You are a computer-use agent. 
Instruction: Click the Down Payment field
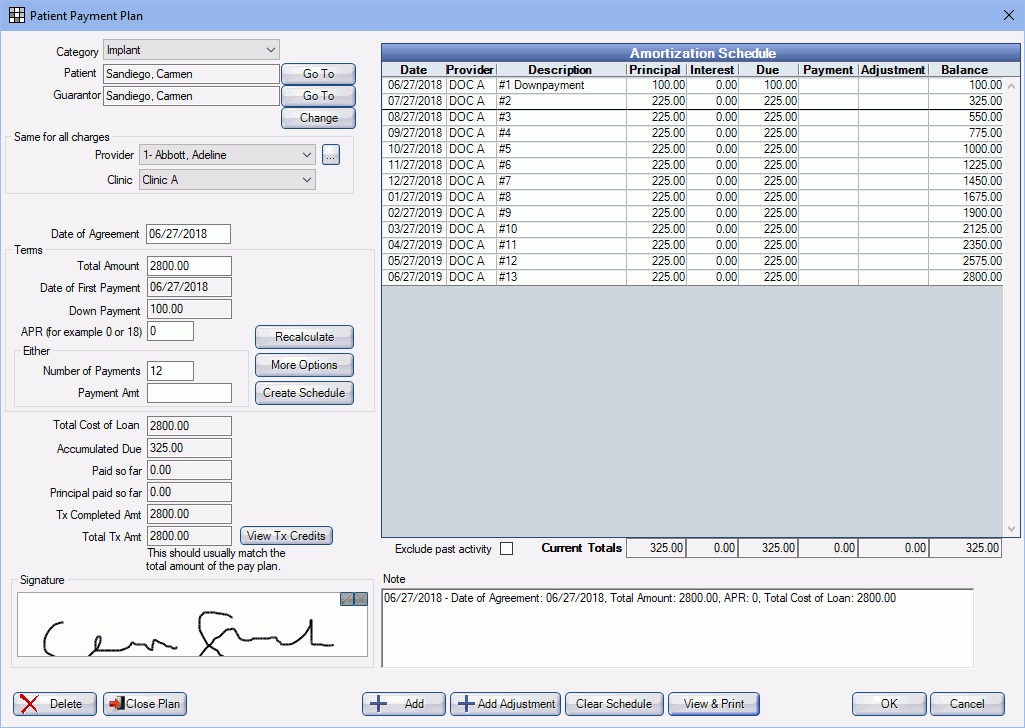[189, 309]
